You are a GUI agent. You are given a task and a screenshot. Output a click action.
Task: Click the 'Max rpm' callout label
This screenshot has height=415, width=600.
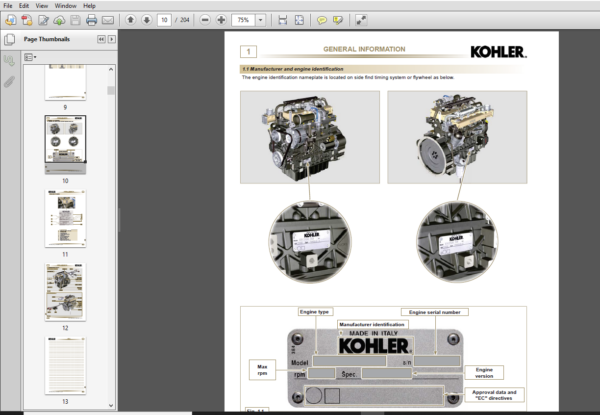(262, 369)
